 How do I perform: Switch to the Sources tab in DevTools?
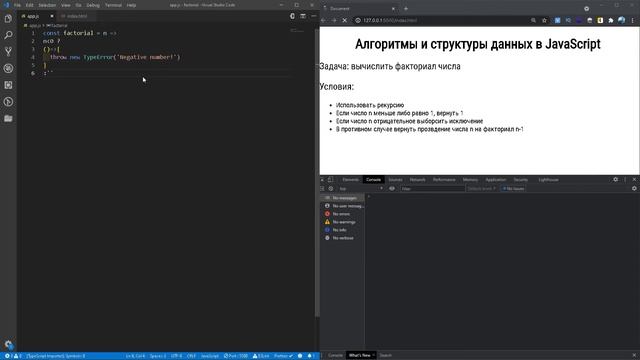click(395, 180)
